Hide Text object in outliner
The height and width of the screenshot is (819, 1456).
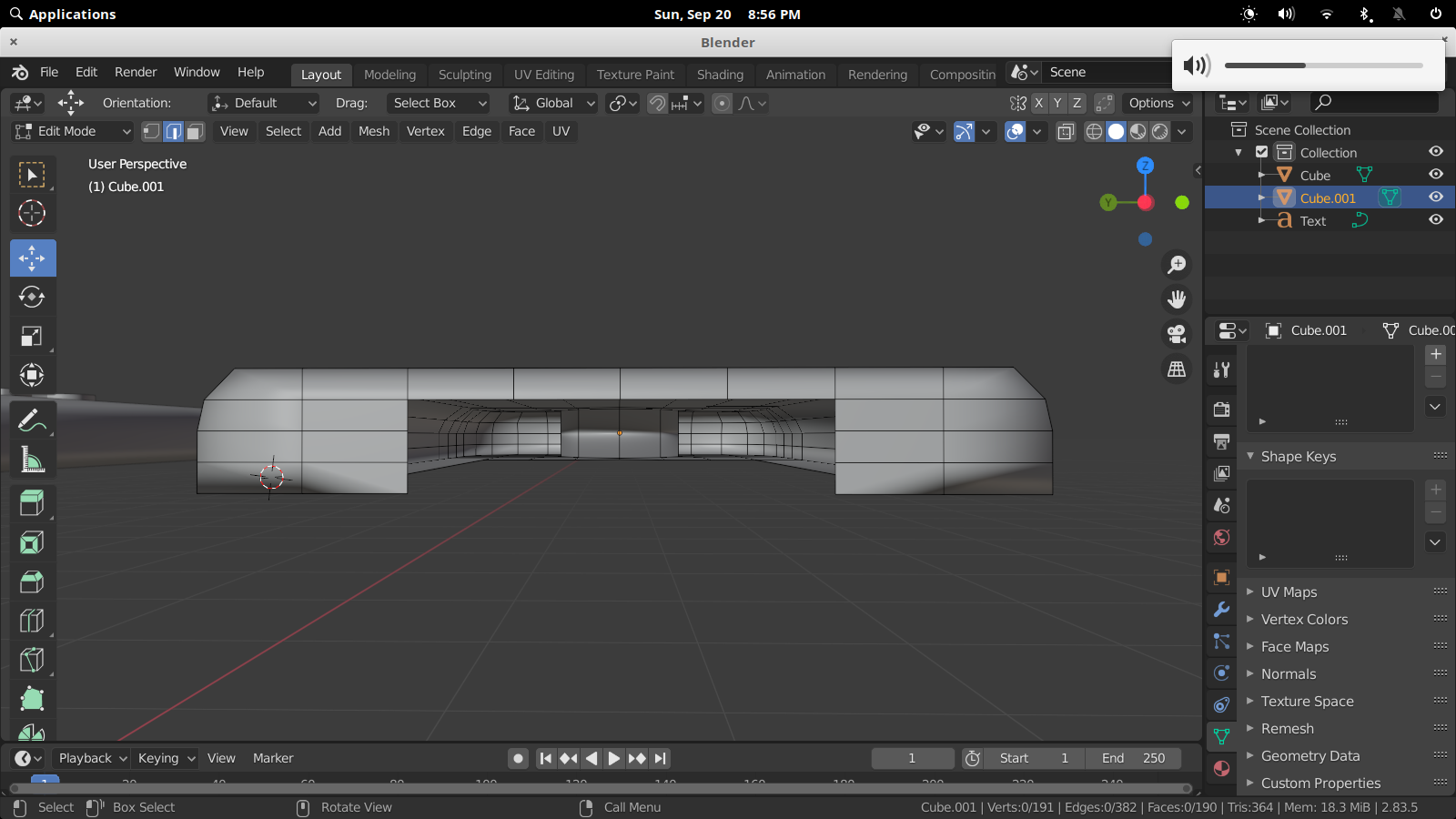click(1436, 220)
